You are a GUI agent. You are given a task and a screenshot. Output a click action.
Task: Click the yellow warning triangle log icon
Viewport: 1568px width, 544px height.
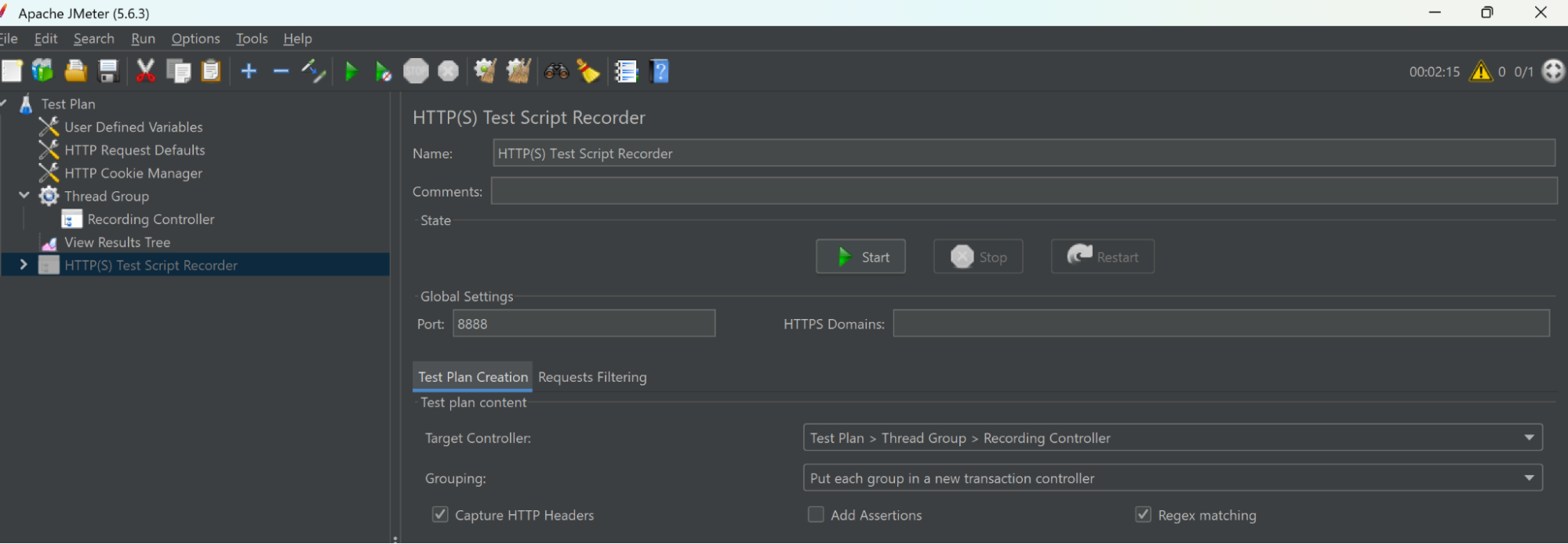pos(1481,71)
